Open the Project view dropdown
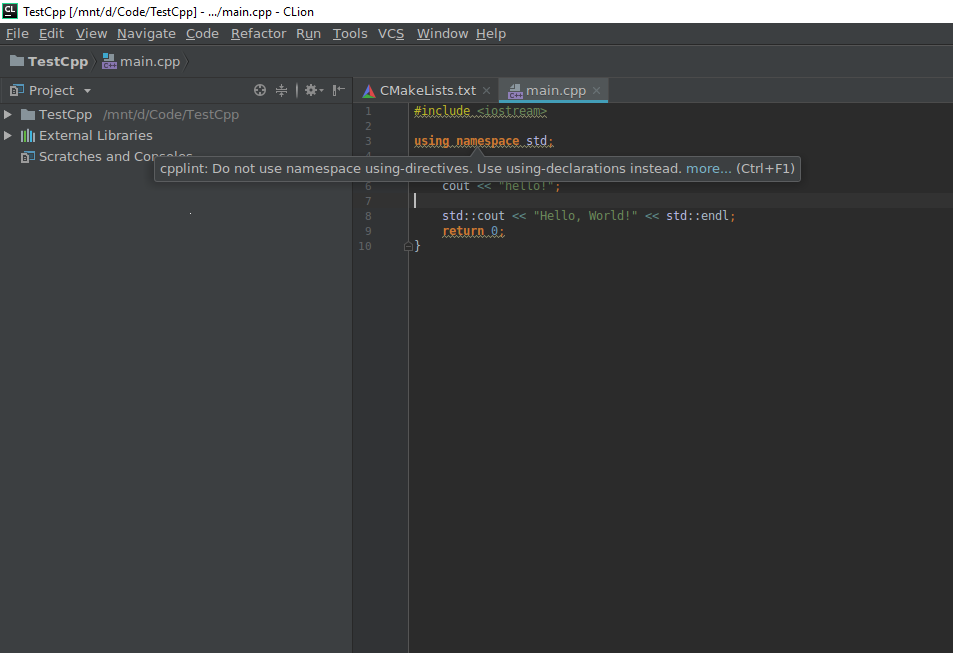Screen dimensions: 953x653 [87, 91]
